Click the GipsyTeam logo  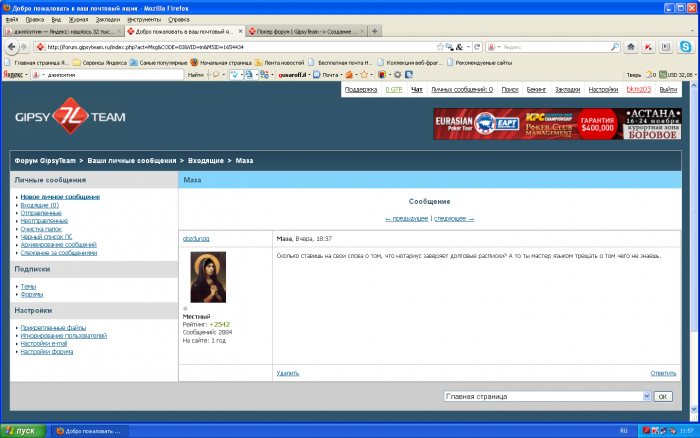[x=70, y=116]
